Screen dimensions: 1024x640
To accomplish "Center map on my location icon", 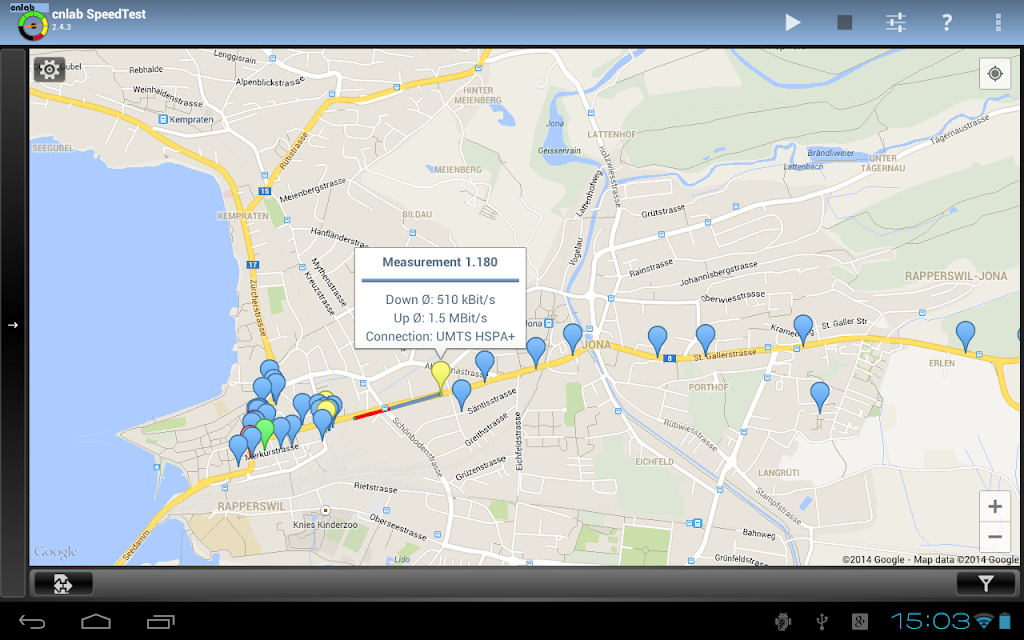I will [995, 73].
